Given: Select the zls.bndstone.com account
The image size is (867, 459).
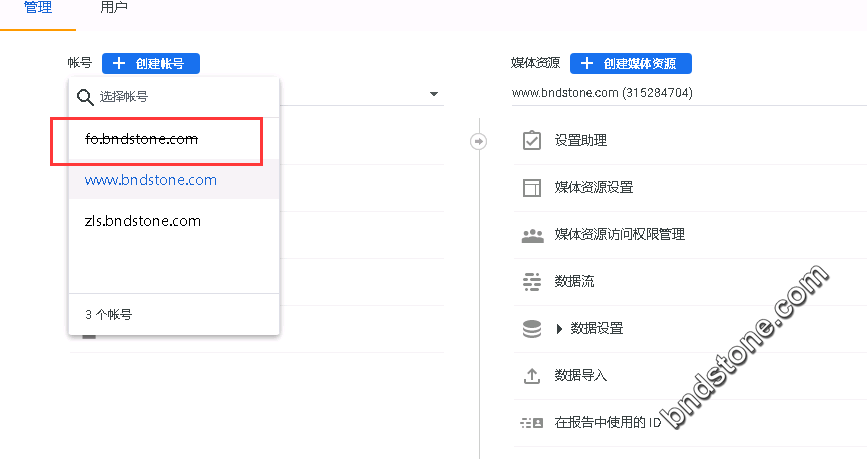Looking at the screenshot, I should click(x=174, y=221).
